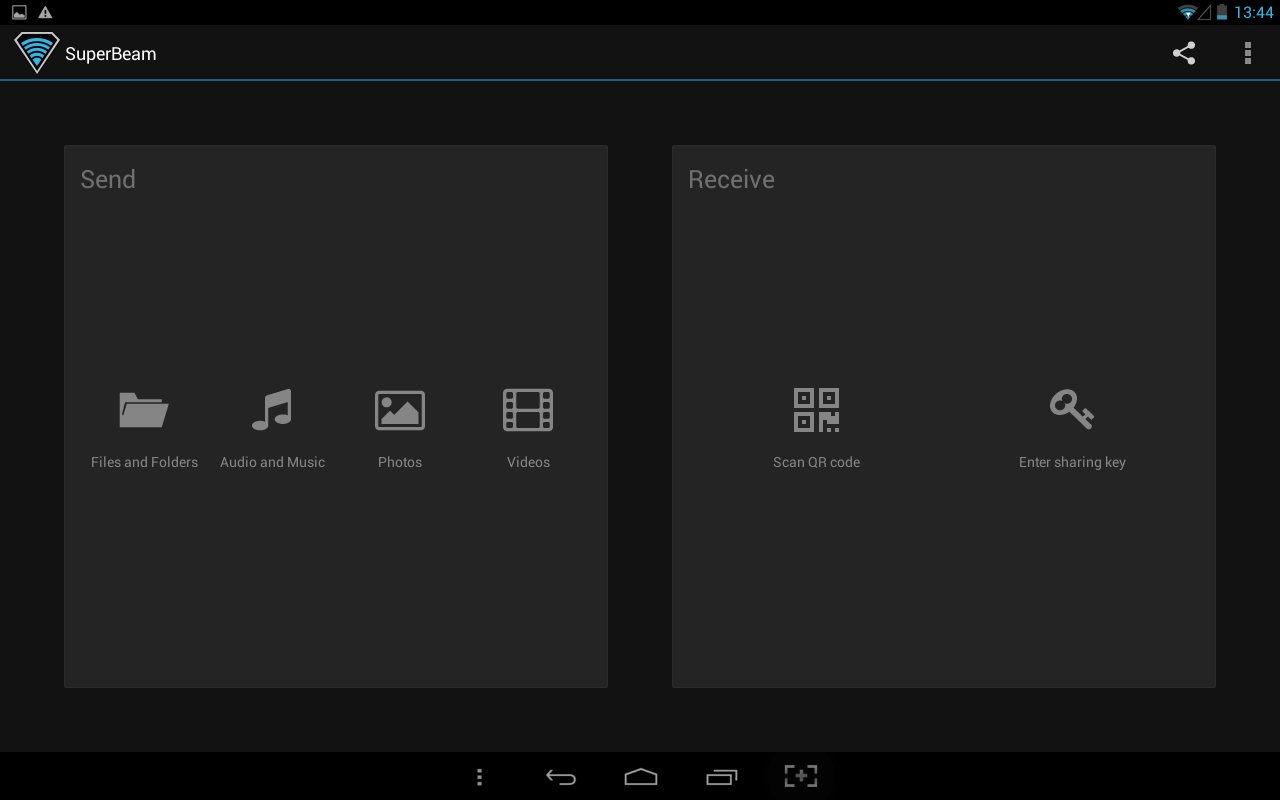This screenshot has height=800, width=1280.
Task: Tap the SuperBeam logo icon
Action: [36, 53]
